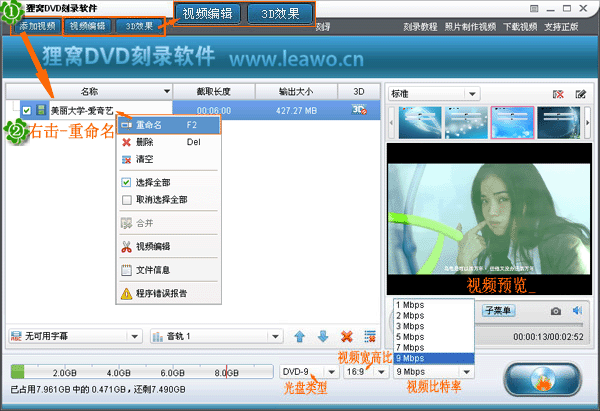Click the video preview image
The width and height of the screenshot is (600, 411).
[x=489, y=219]
